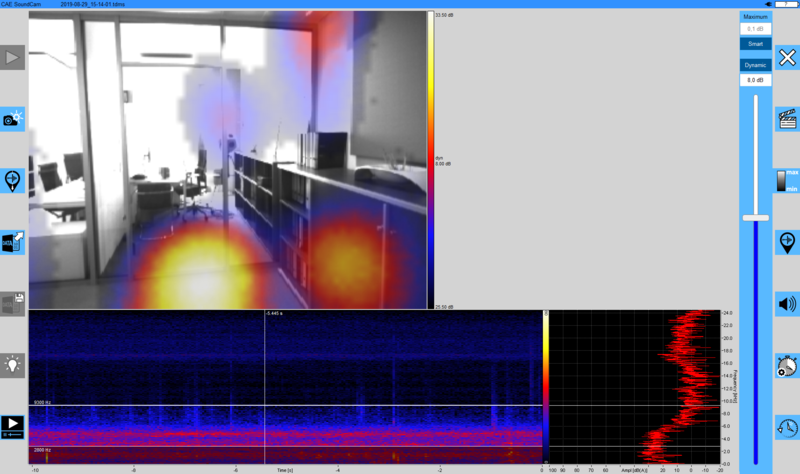Screen dimensions: 800x474
Task: Toggle the speaker audio icon
Action: pos(787,304)
